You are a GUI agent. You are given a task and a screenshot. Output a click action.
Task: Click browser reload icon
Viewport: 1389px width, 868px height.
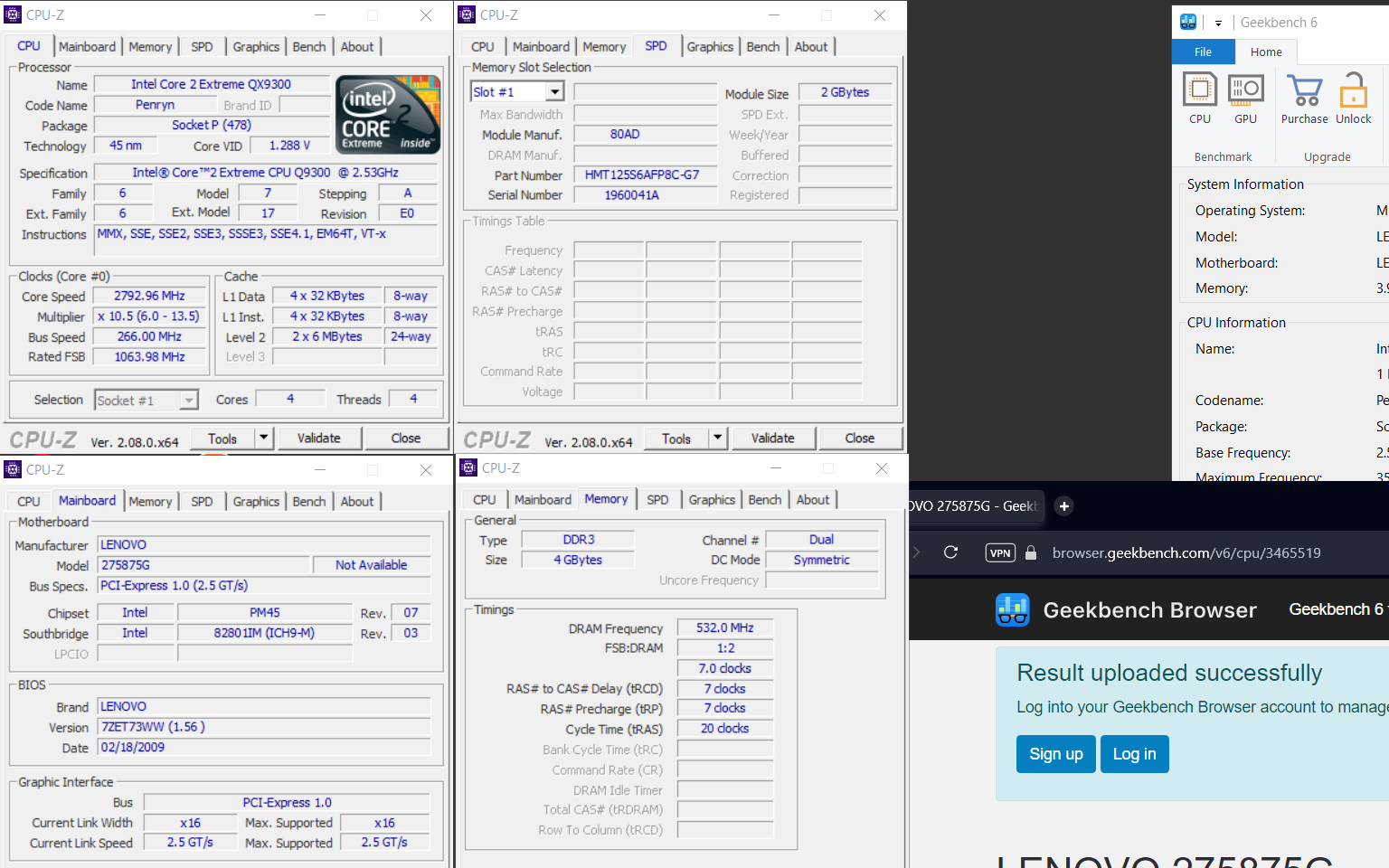click(950, 552)
